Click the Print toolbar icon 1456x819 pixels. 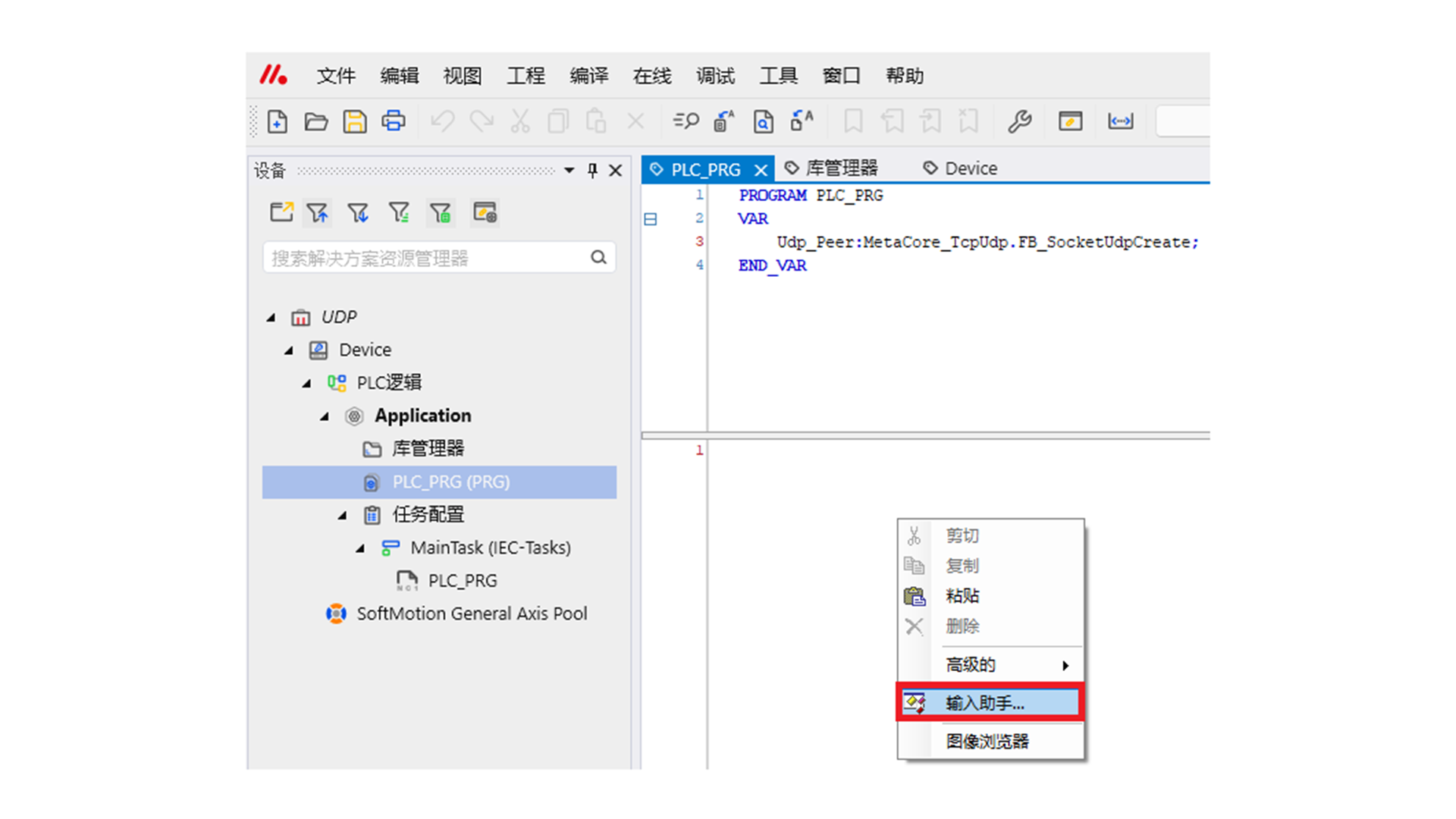[394, 121]
